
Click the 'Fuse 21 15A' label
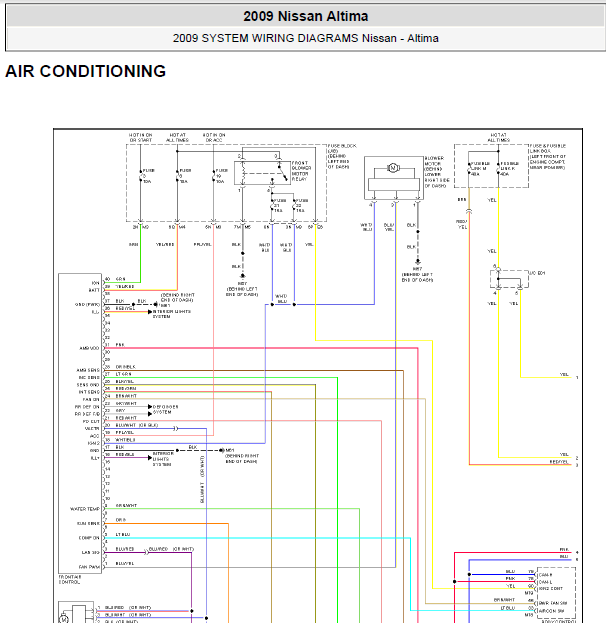(280, 205)
